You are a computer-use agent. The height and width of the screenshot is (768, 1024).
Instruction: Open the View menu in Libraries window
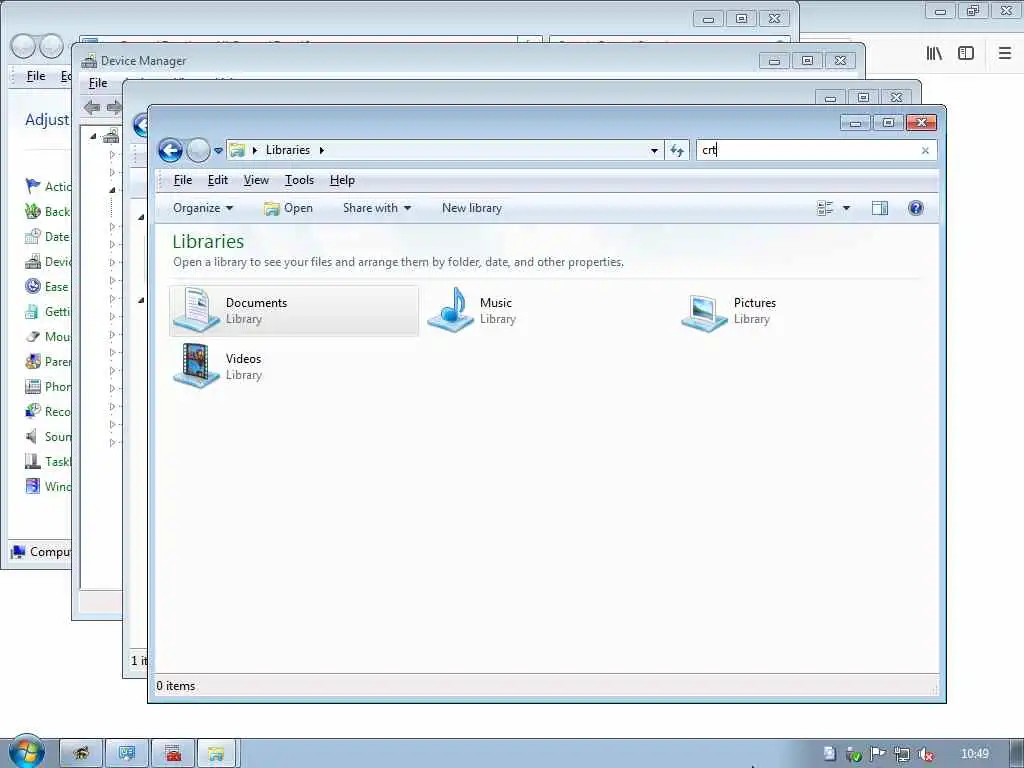click(x=256, y=180)
